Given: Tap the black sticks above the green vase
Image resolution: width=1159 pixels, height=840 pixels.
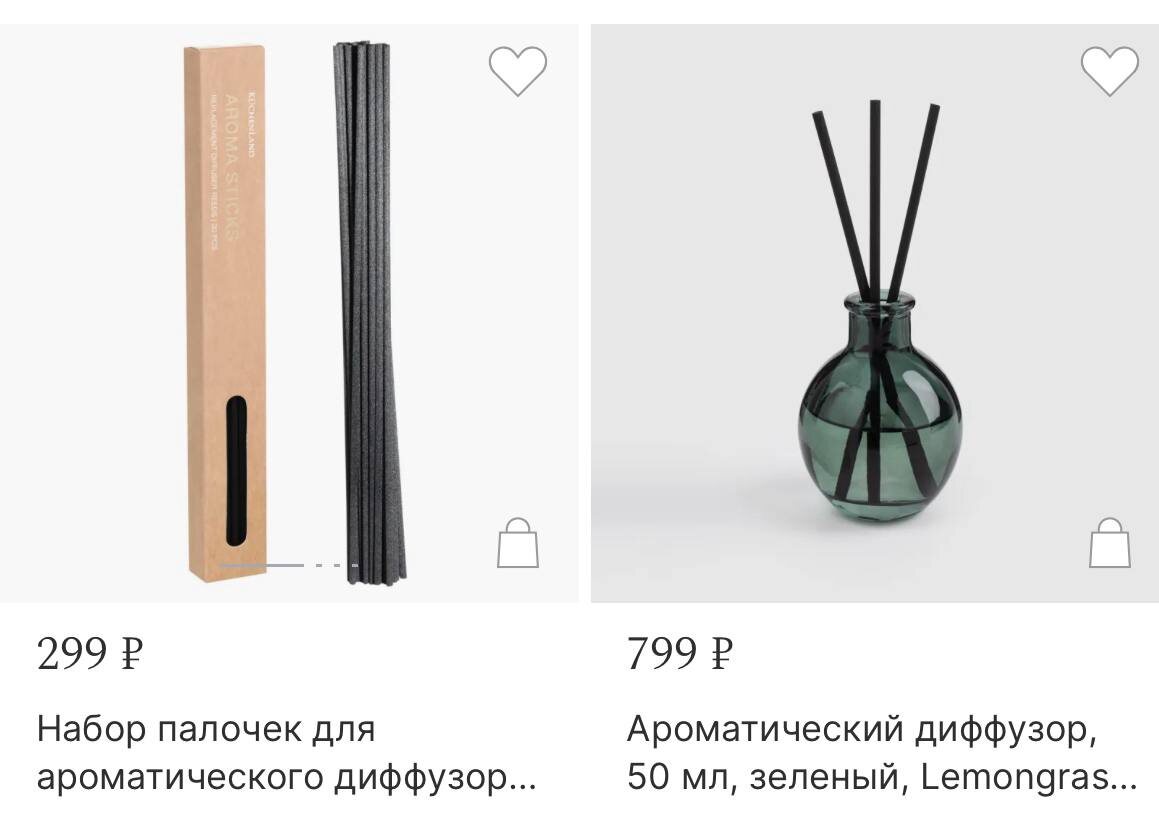Looking at the screenshot, I should click(x=875, y=200).
